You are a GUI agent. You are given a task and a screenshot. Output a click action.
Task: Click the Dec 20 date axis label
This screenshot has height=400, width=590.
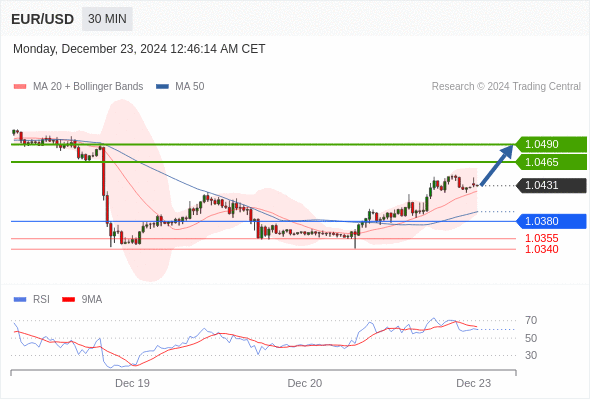coord(305,383)
